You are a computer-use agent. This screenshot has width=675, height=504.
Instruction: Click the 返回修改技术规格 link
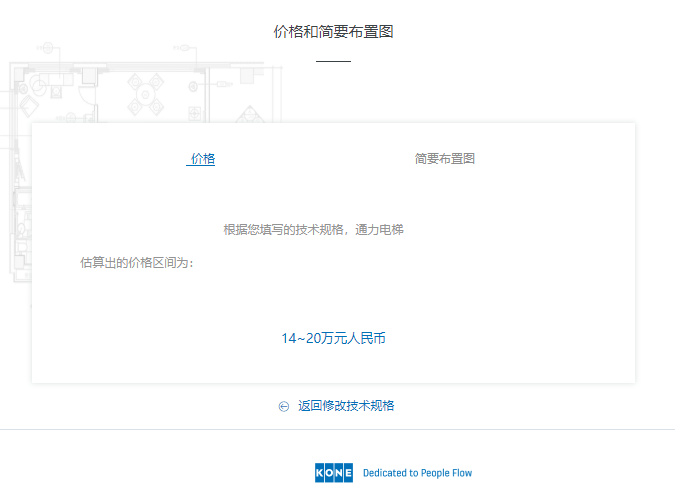click(x=346, y=406)
